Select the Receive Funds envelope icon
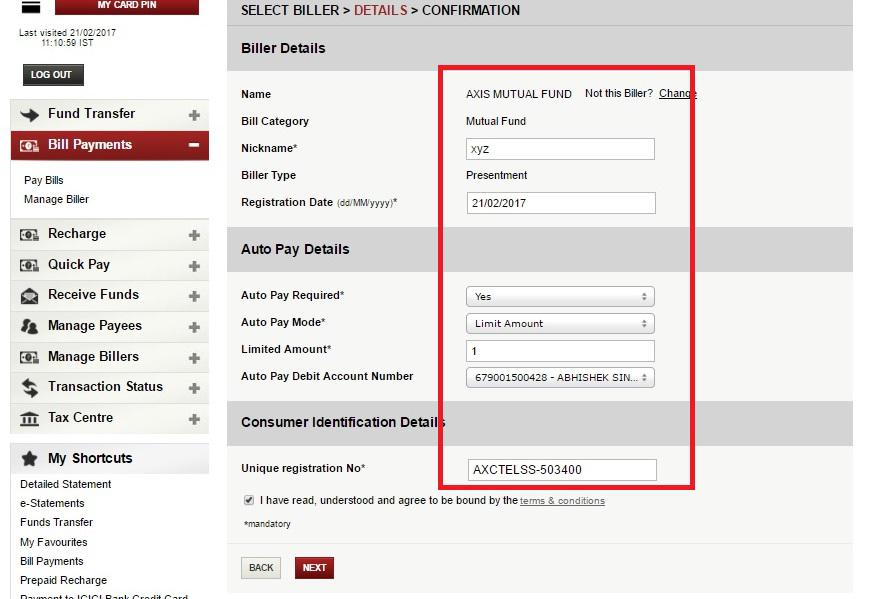Viewport: 877px width, 599px height. 30,295
